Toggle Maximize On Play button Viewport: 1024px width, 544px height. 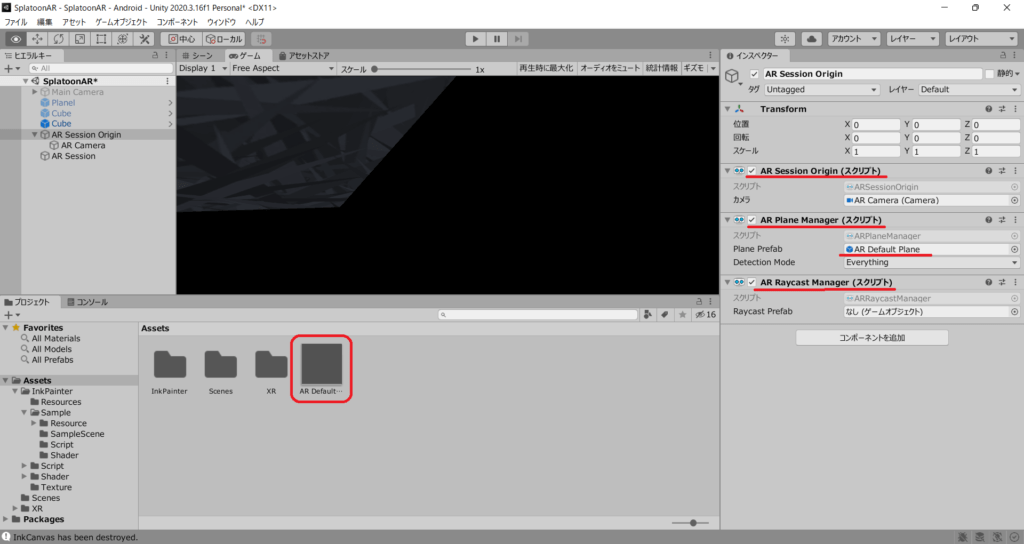[546, 68]
